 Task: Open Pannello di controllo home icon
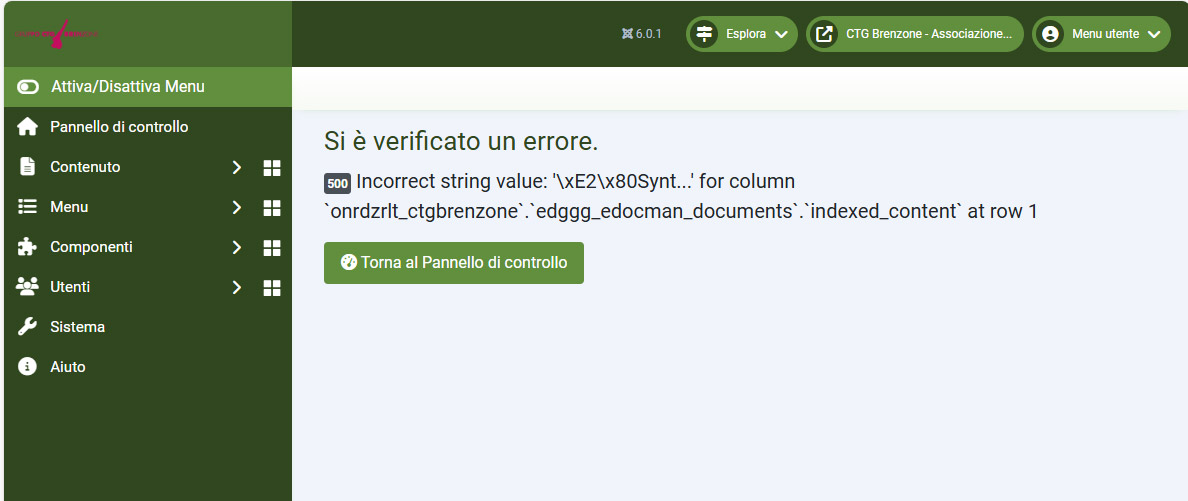28,127
